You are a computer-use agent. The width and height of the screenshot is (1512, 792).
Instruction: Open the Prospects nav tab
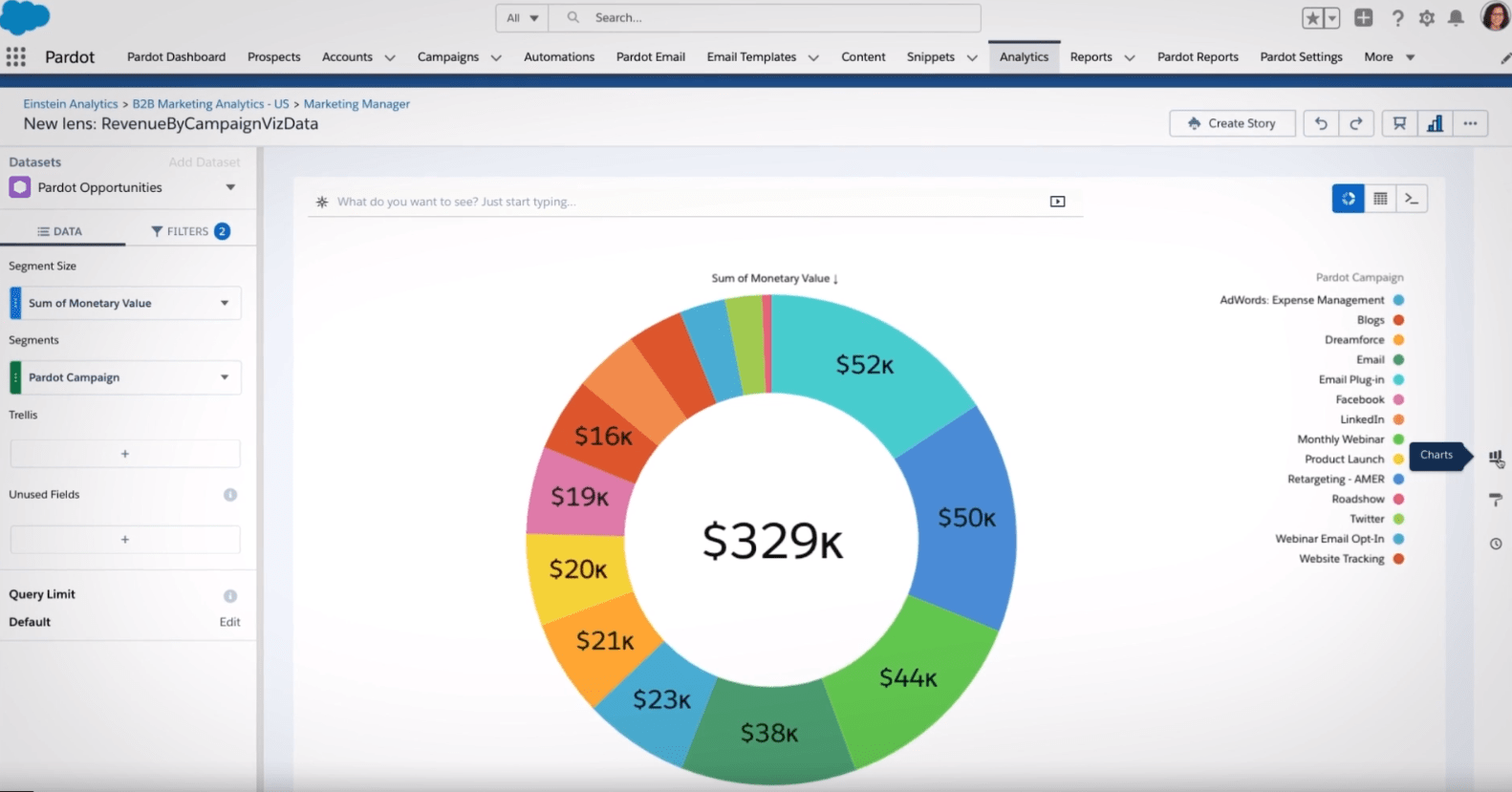click(x=274, y=57)
